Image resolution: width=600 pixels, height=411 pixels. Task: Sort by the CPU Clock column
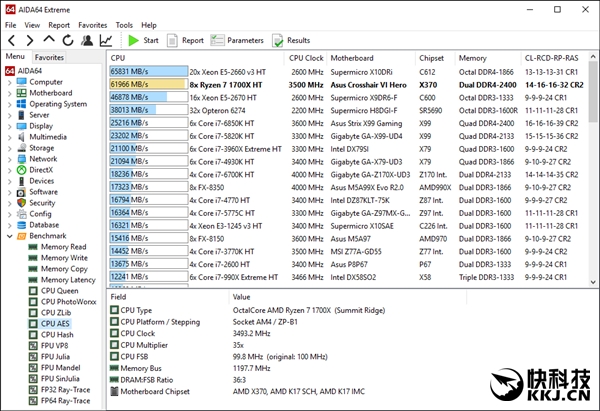pyautogui.click(x=306, y=58)
